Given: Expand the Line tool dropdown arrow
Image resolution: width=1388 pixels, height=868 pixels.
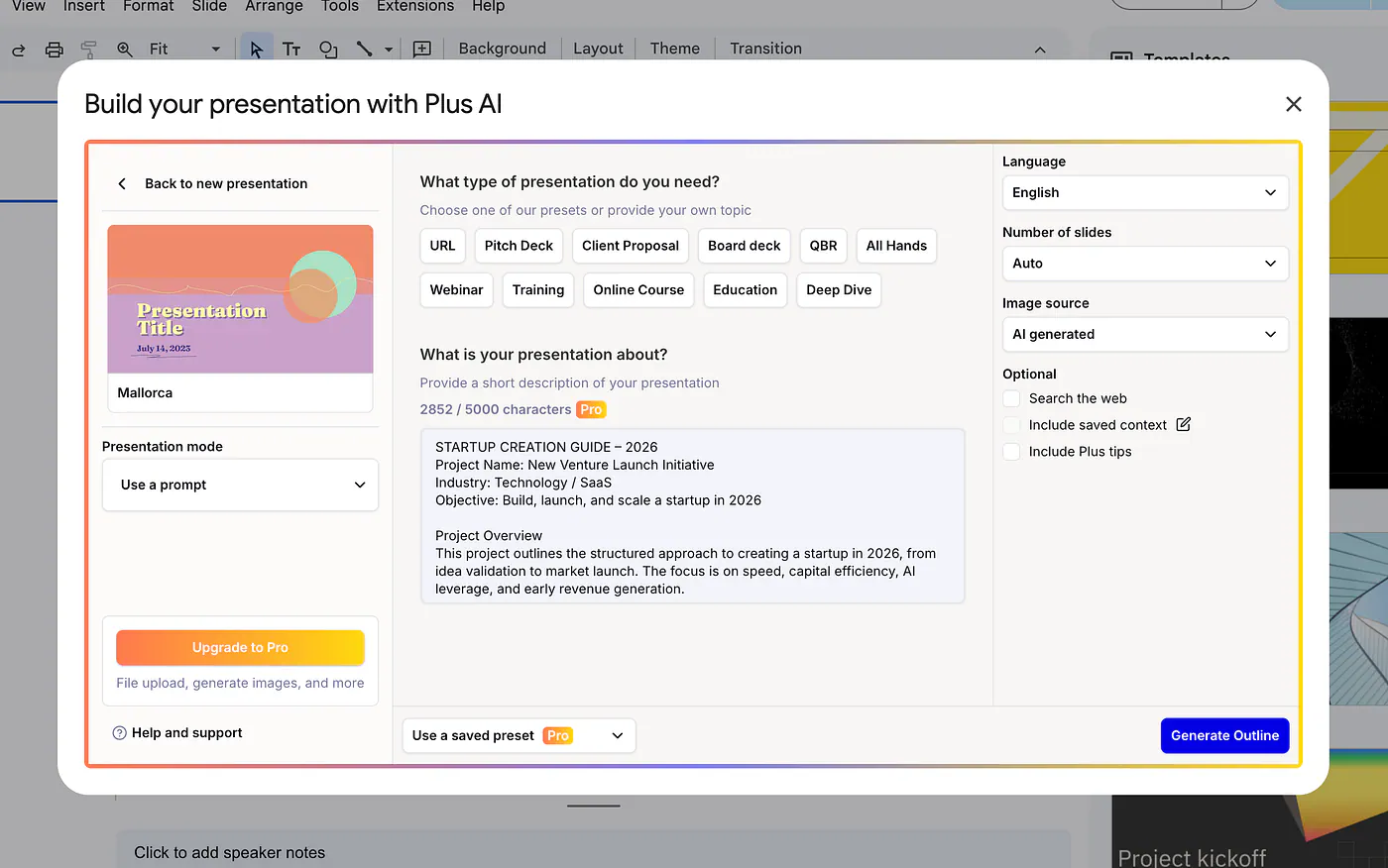Looking at the screenshot, I should (389, 50).
